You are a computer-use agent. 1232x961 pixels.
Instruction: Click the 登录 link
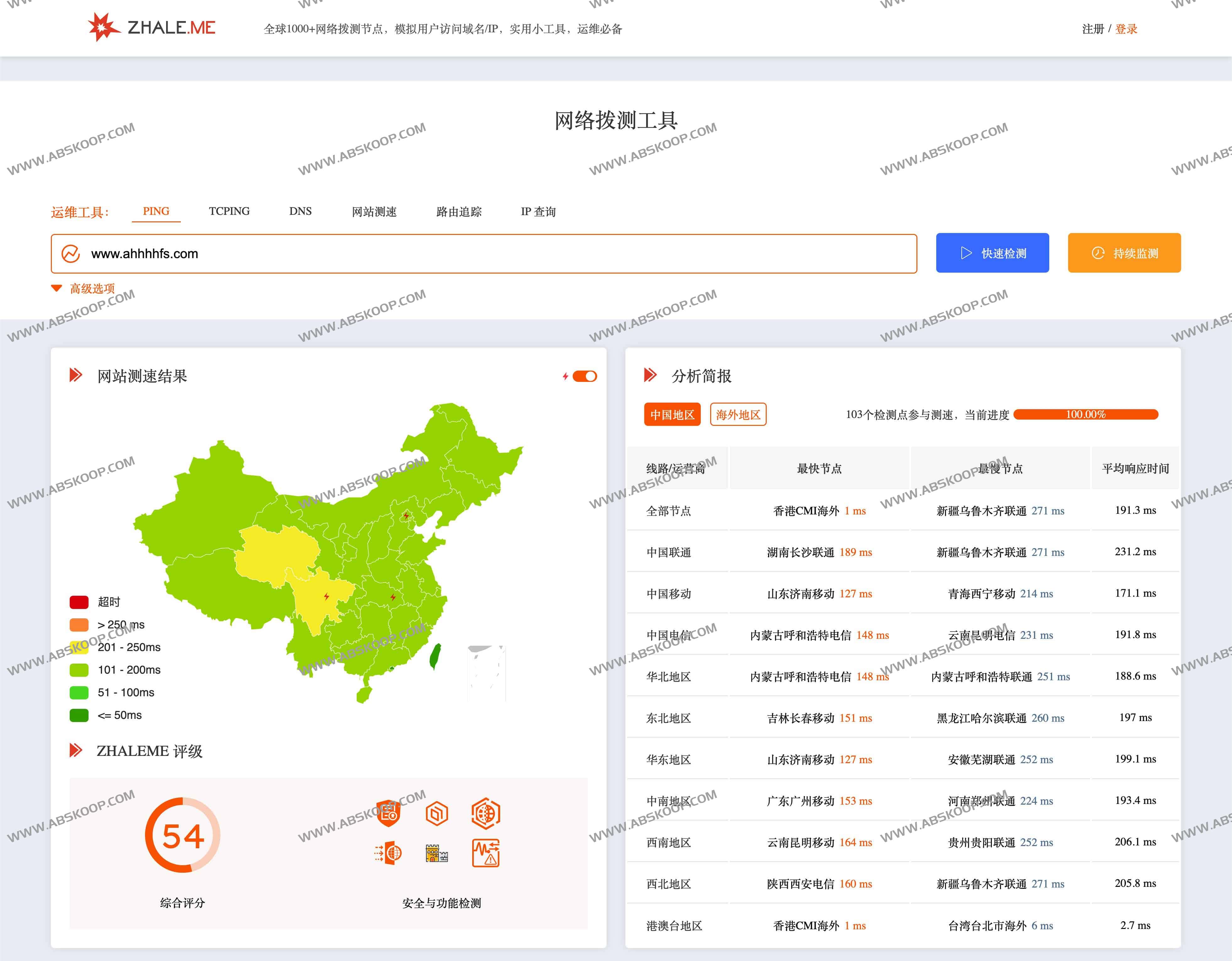pyautogui.click(x=1126, y=29)
